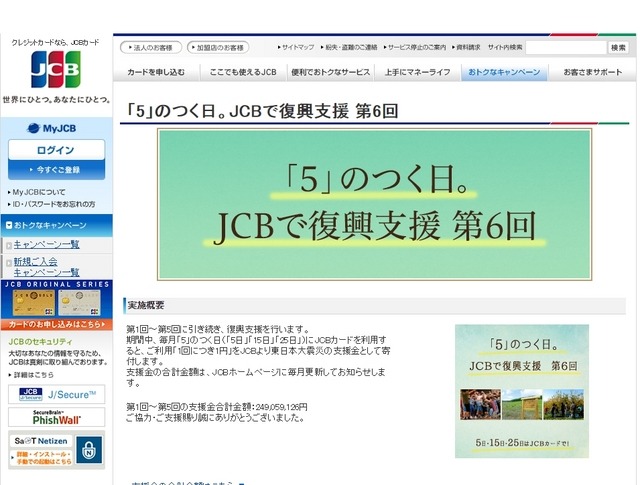Image resolution: width=640 pixels, height=485 pixels.
Task: Click the 今すぐご登録 button
Action: tap(56, 170)
